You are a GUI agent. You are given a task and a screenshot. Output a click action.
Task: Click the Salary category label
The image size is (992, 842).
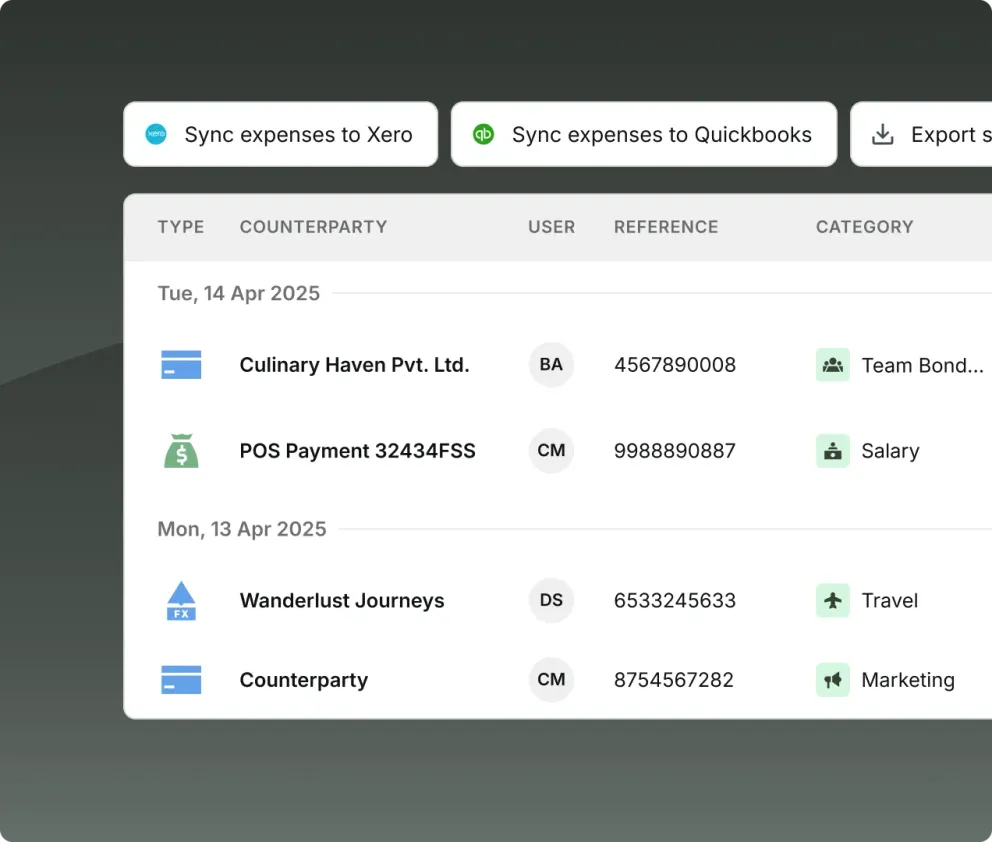tap(890, 451)
